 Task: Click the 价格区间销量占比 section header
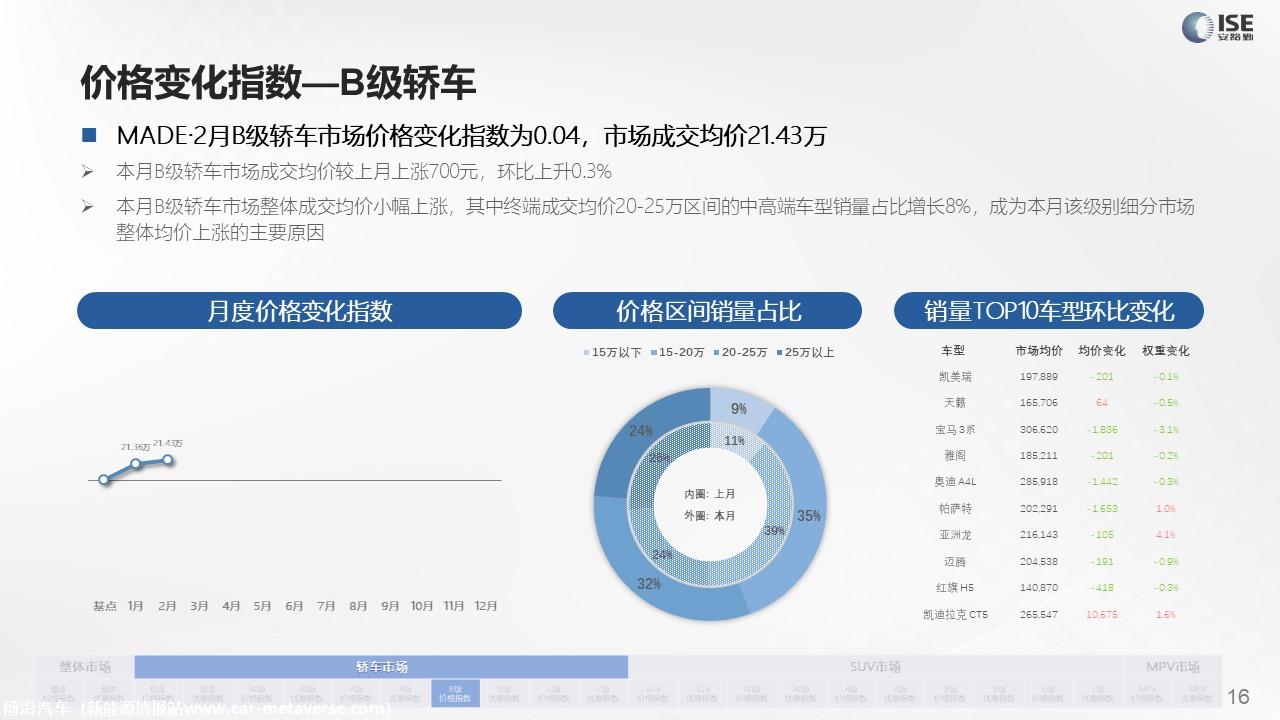[707, 311]
